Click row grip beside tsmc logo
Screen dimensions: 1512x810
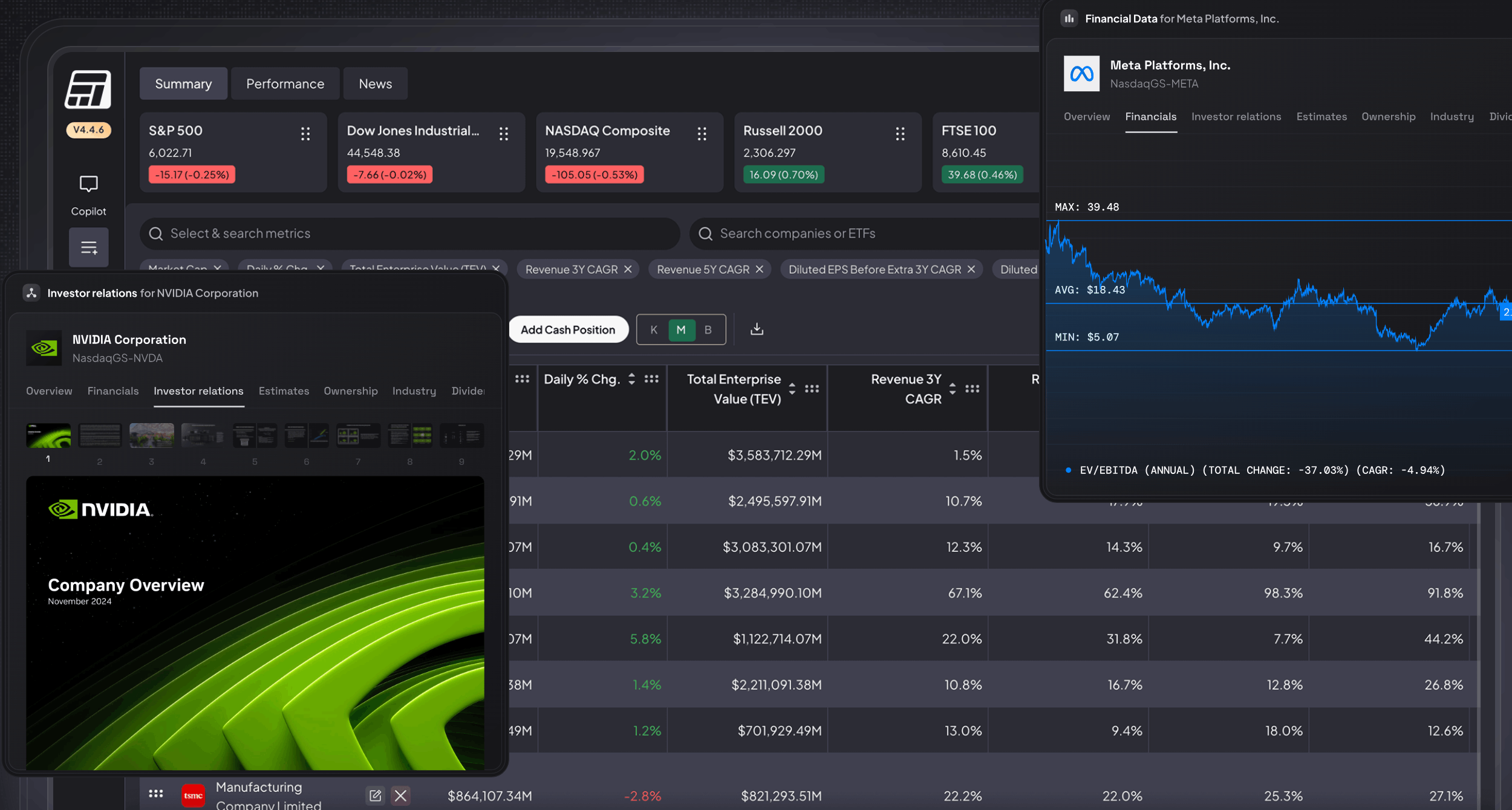[x=156, y=794]
